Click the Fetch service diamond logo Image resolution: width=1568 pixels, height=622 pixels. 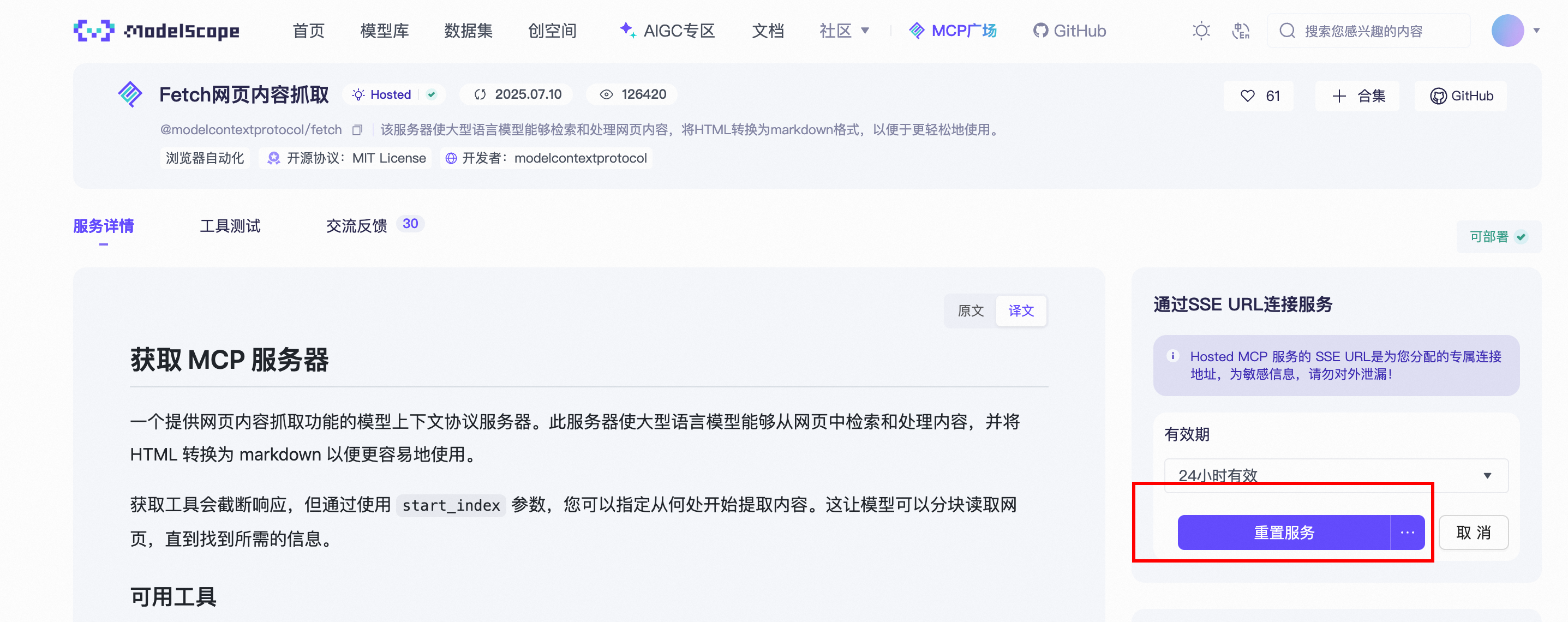tap(130, 94)
